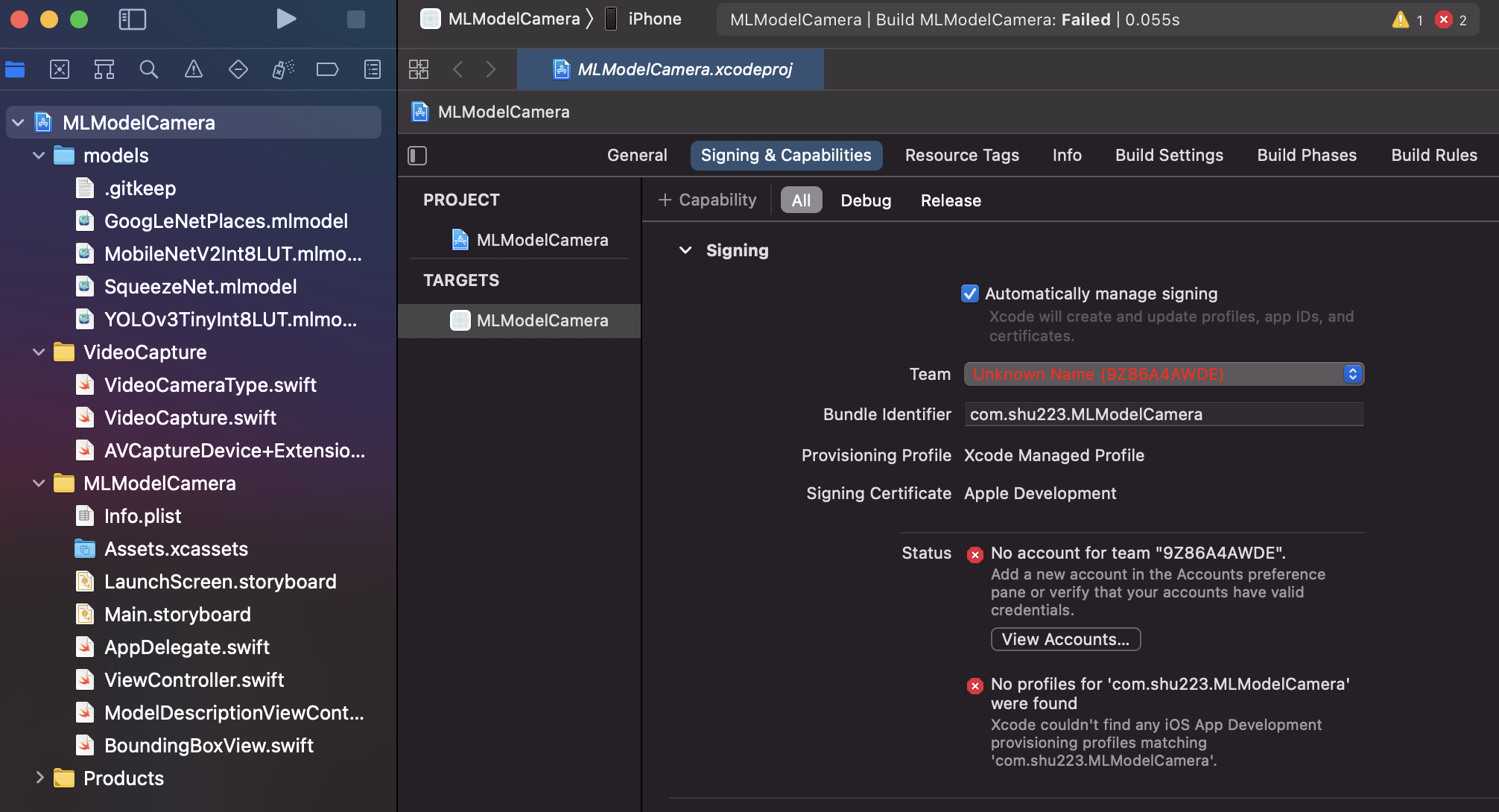This screenshot has width=1499, height=812.
Task: Collapse the models folder
Action: [x=39, y=156]
